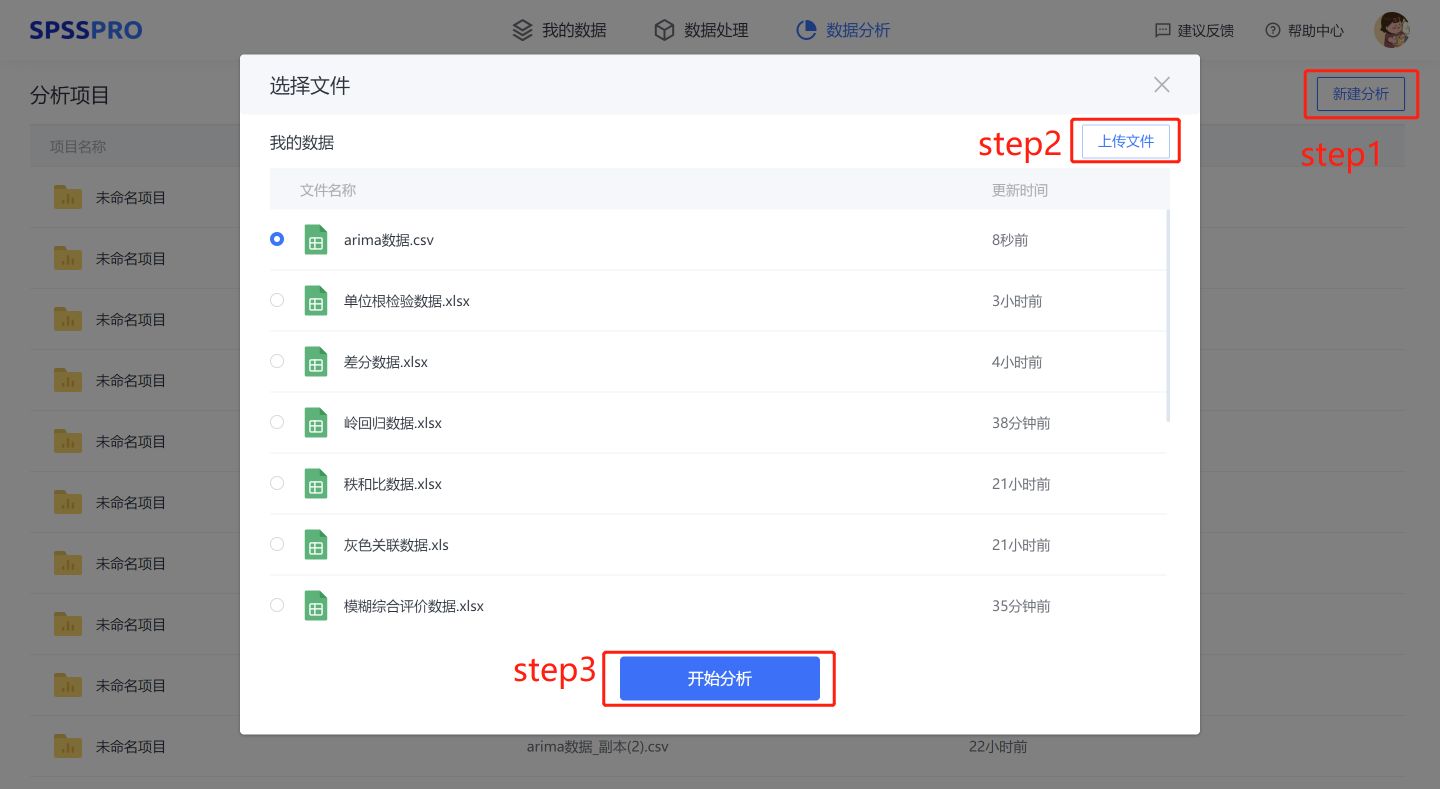Click the 建议反馈 link
The width and height of the screenshot is (1440, 789).
coord(1195,31)
